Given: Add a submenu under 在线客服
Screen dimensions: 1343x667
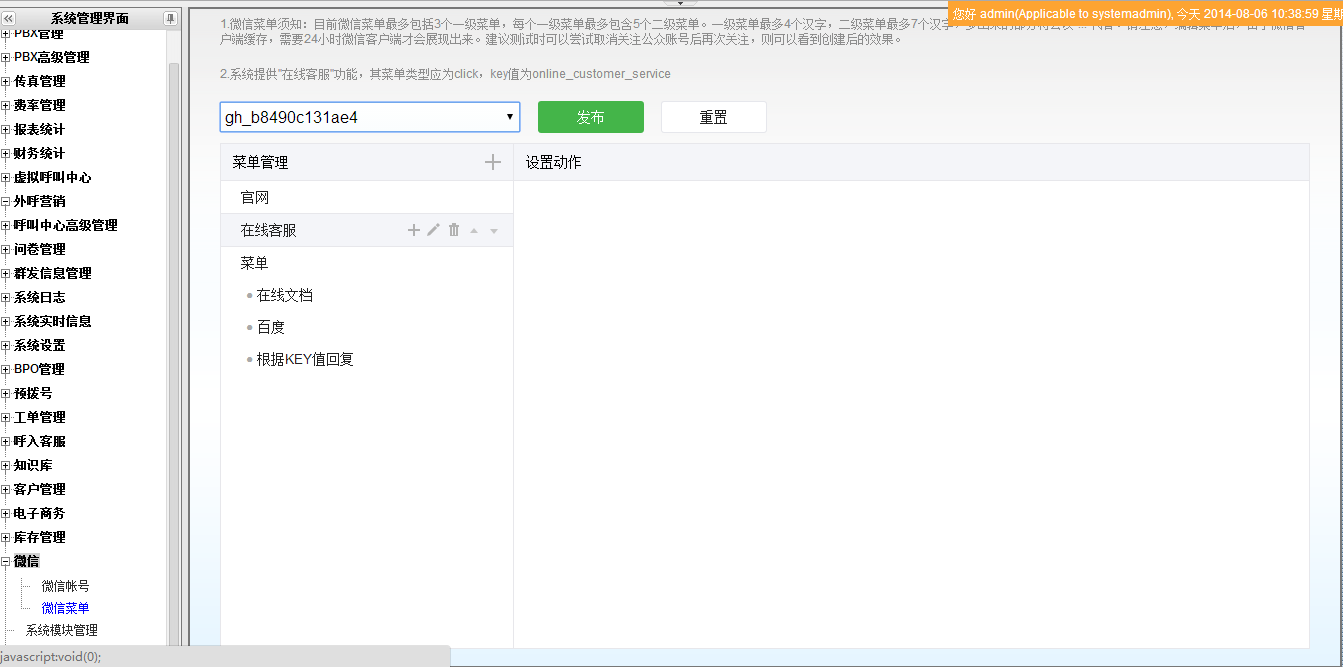Looking at the screenshot, I should pyautogui.click(x=414, y=230).
